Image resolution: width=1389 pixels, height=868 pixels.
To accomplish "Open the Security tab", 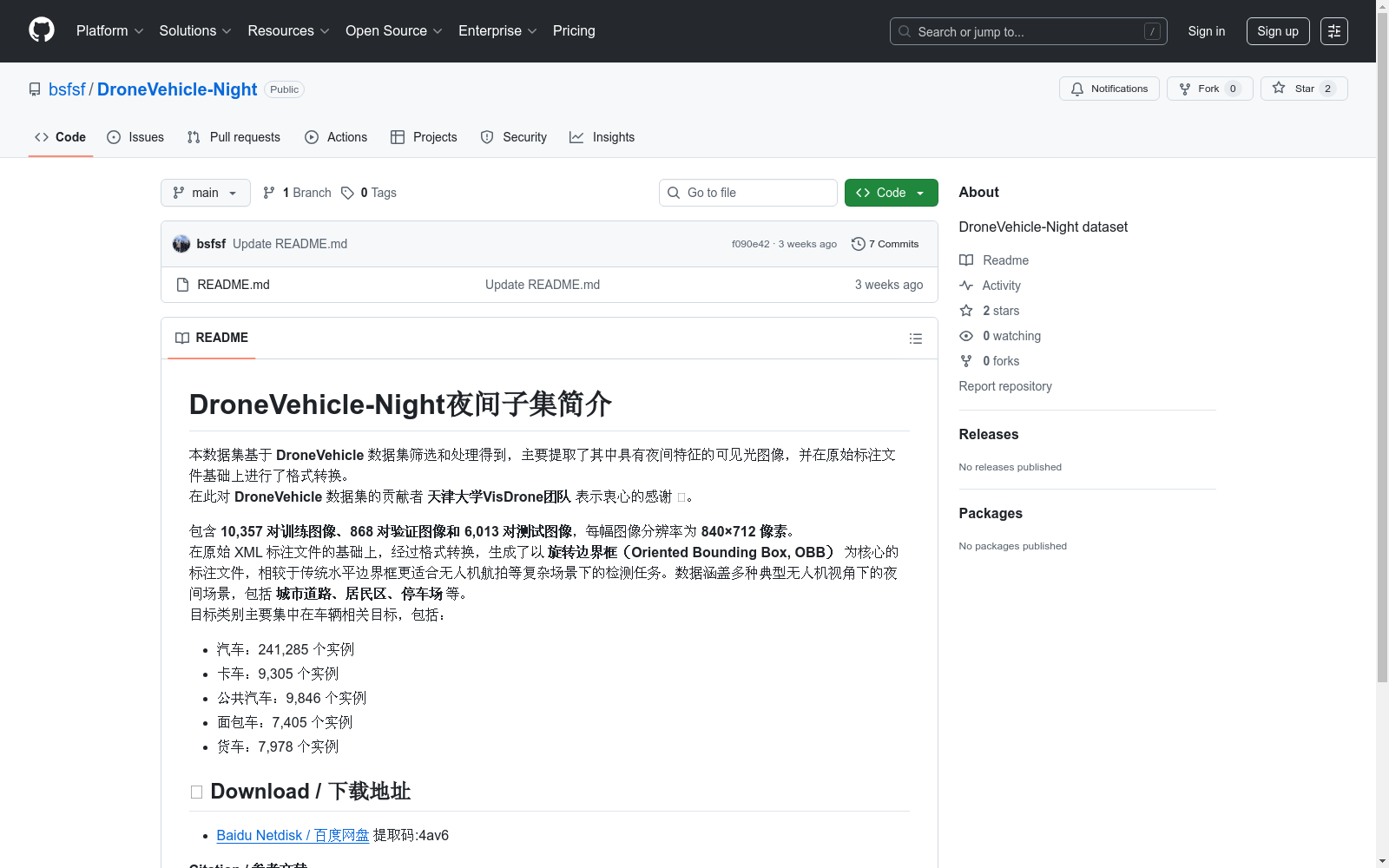I will [x=514, y=137].
